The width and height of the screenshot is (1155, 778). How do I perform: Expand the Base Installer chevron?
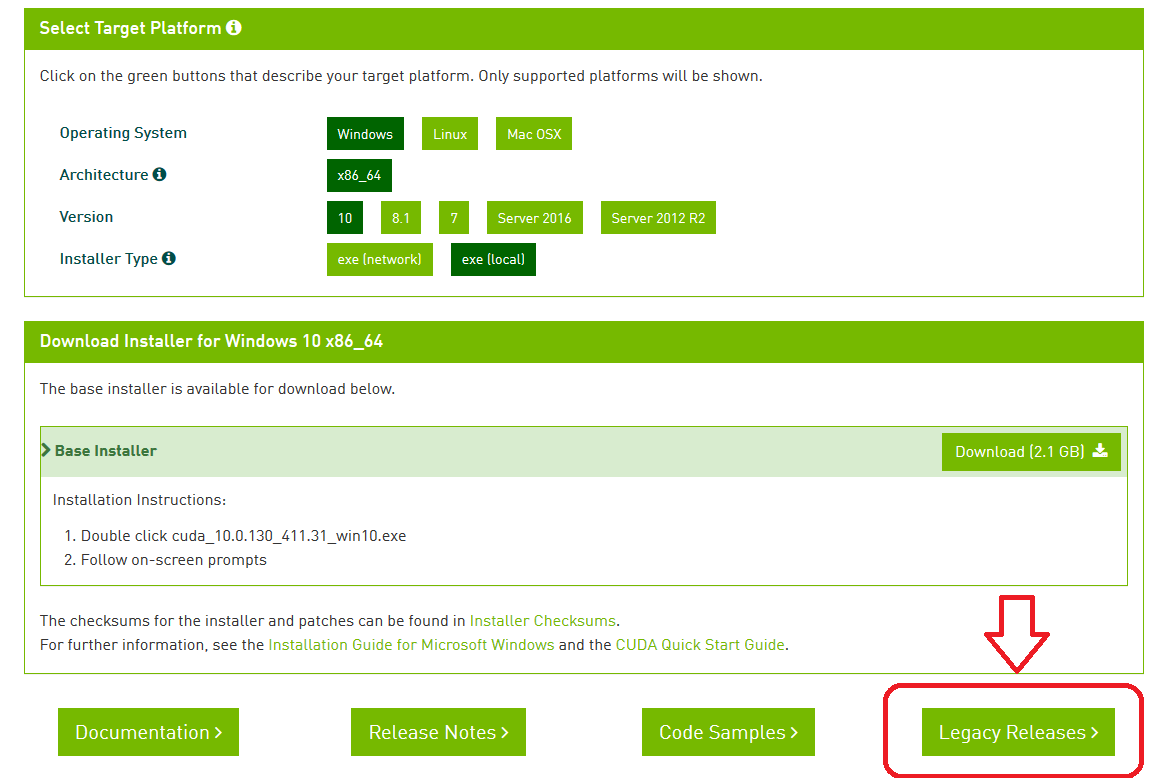[x=46, y=450]
